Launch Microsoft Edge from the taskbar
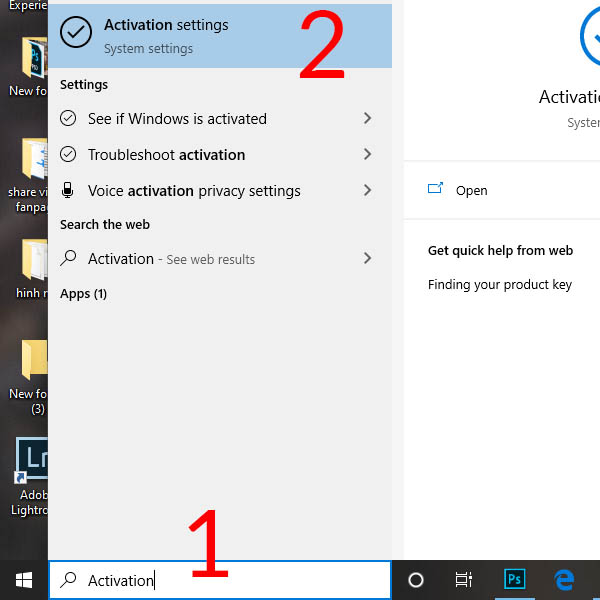This screenshot has height=600, width=600. pos(564,580)
